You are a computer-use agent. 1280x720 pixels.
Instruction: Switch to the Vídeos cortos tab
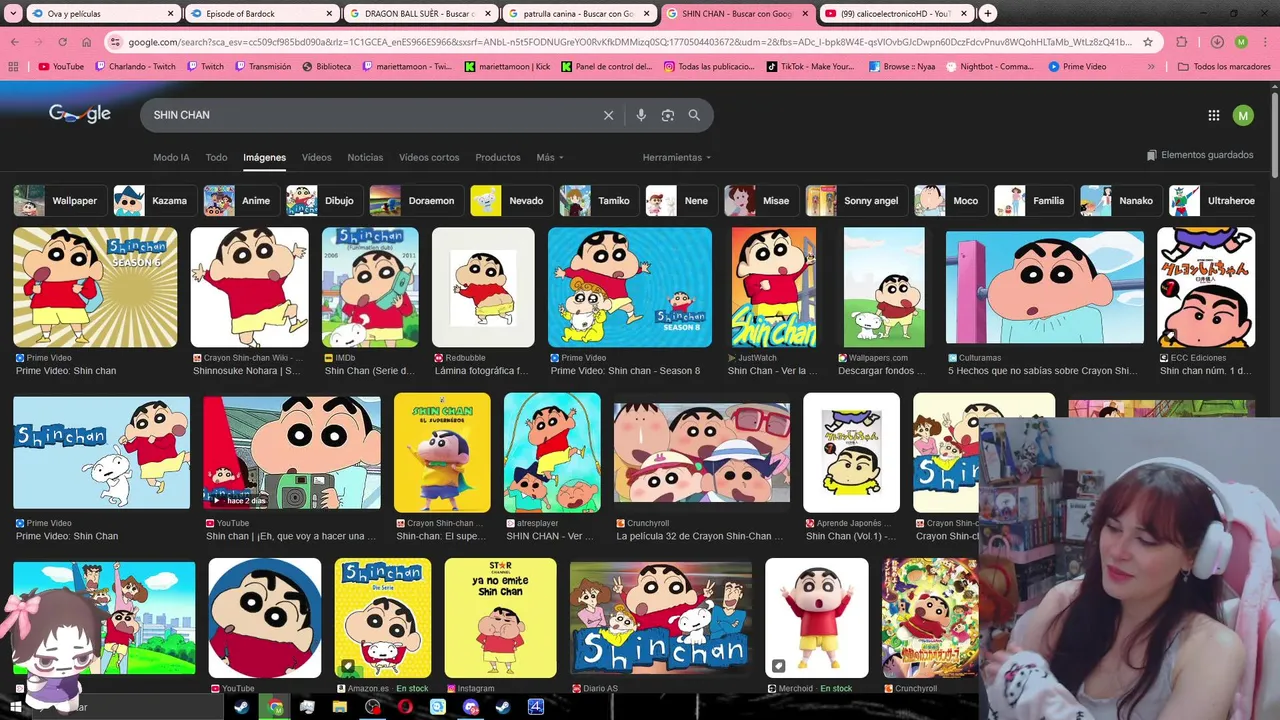click(x=429, y=157)
